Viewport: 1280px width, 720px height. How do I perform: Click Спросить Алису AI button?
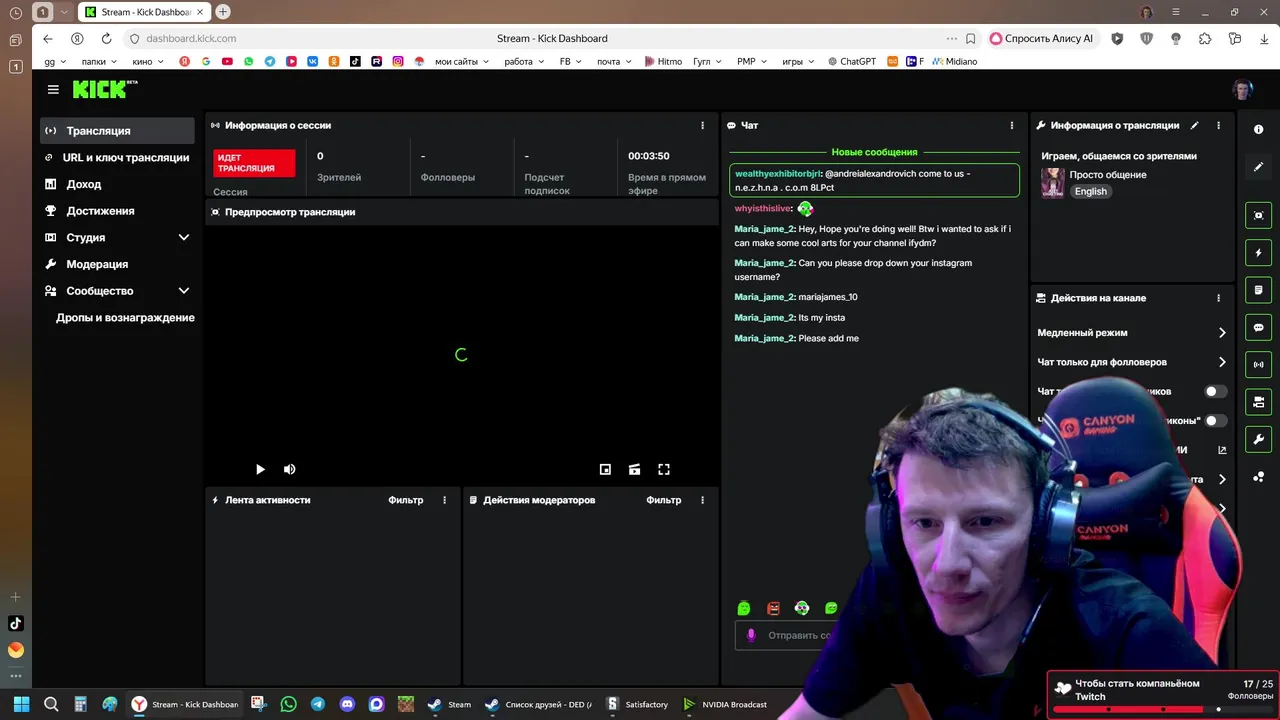point(1041,38)
